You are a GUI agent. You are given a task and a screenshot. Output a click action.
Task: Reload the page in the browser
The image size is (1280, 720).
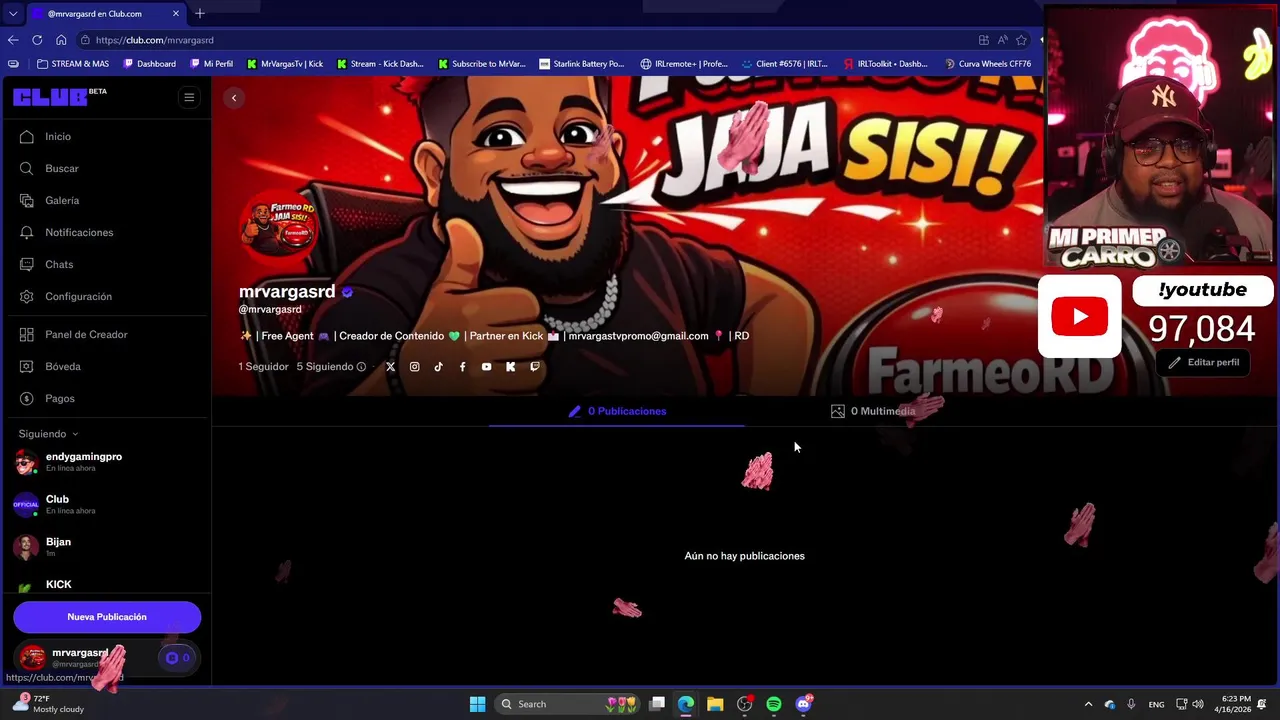pyautogui.click(x=37, y=40)
